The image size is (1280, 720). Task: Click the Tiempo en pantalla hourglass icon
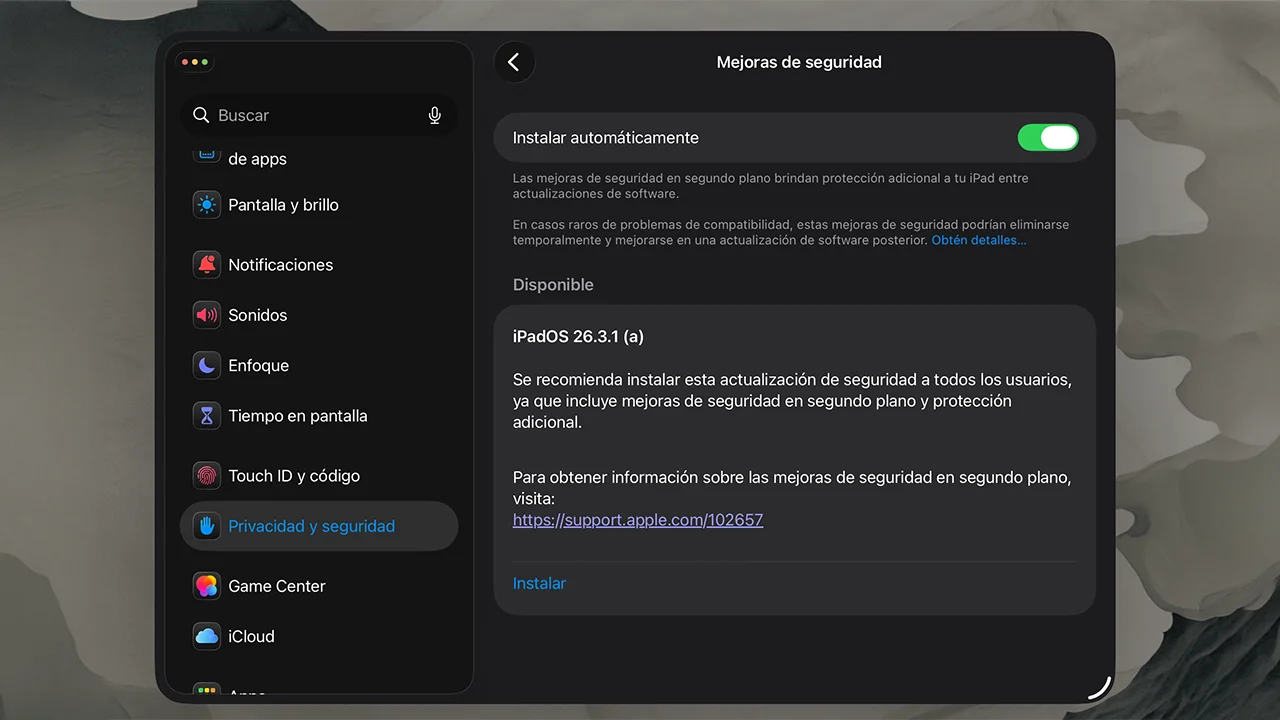click(207, 416)
